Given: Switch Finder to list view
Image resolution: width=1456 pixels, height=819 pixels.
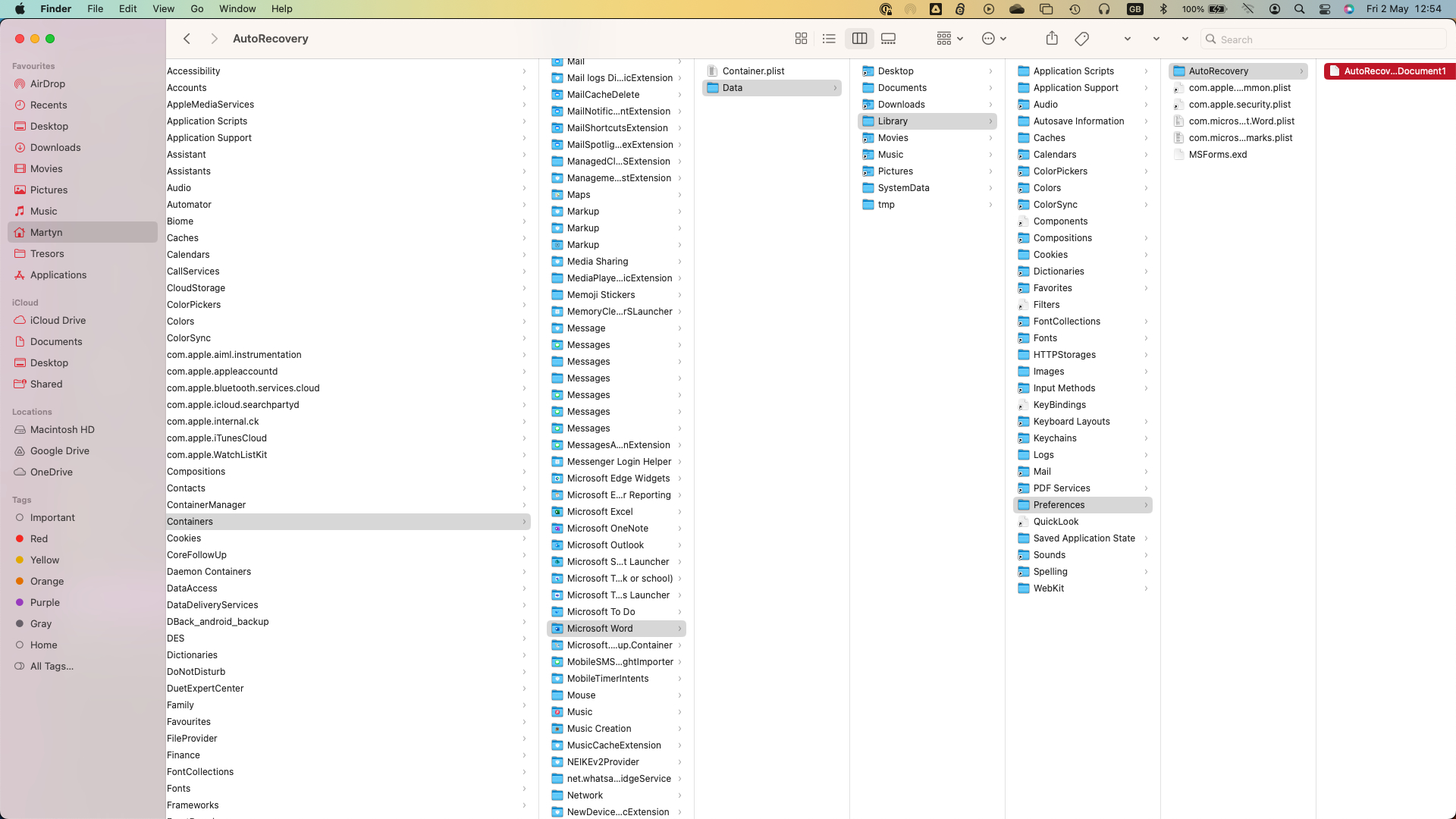Looking at the screenshot, I should [x=829, y=39].
